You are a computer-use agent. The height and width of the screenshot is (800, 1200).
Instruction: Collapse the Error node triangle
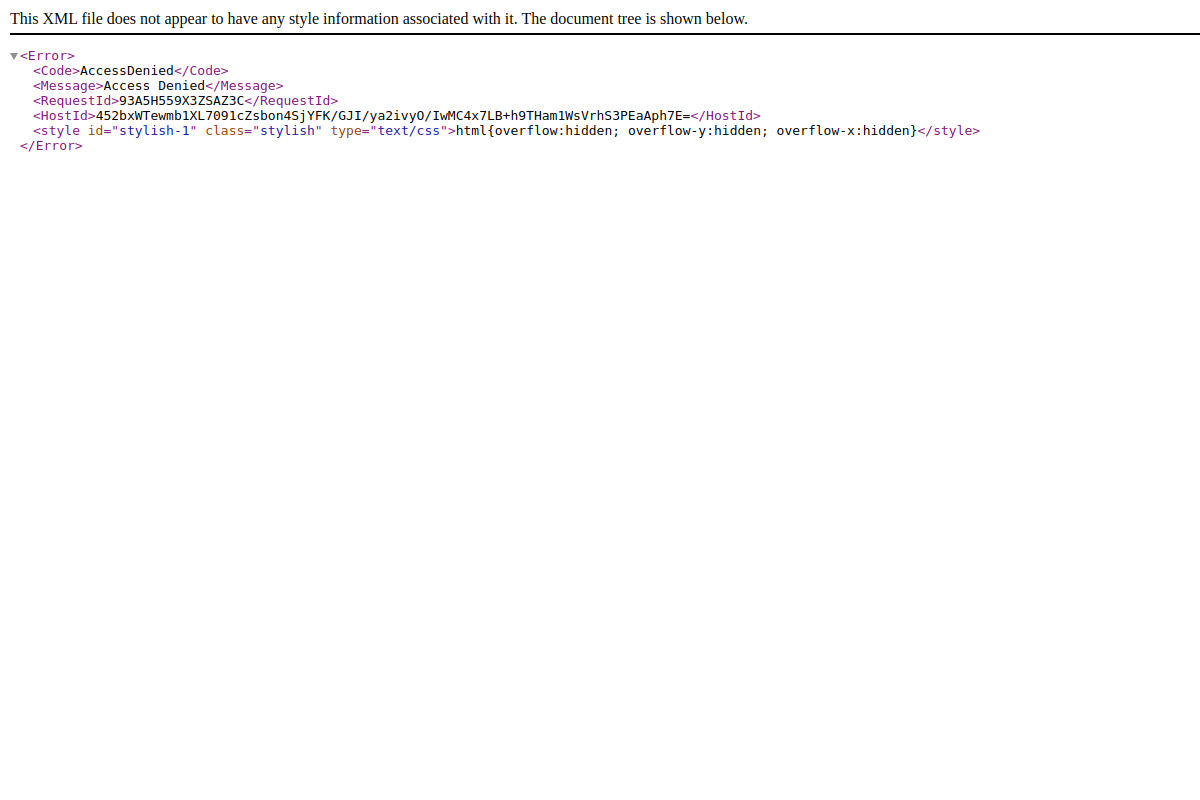coord(14,56)
